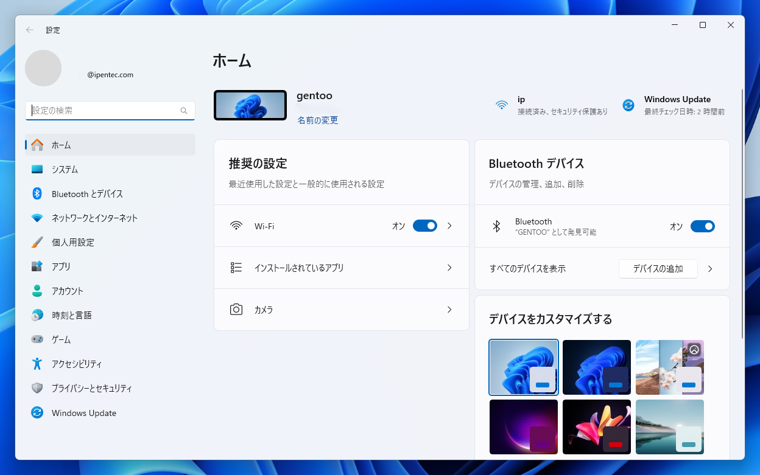This screenshot has width=760, height=475.
Task: Click the プライバシーとセキュリティ shield icon
Action: click(x=37, y=388)
